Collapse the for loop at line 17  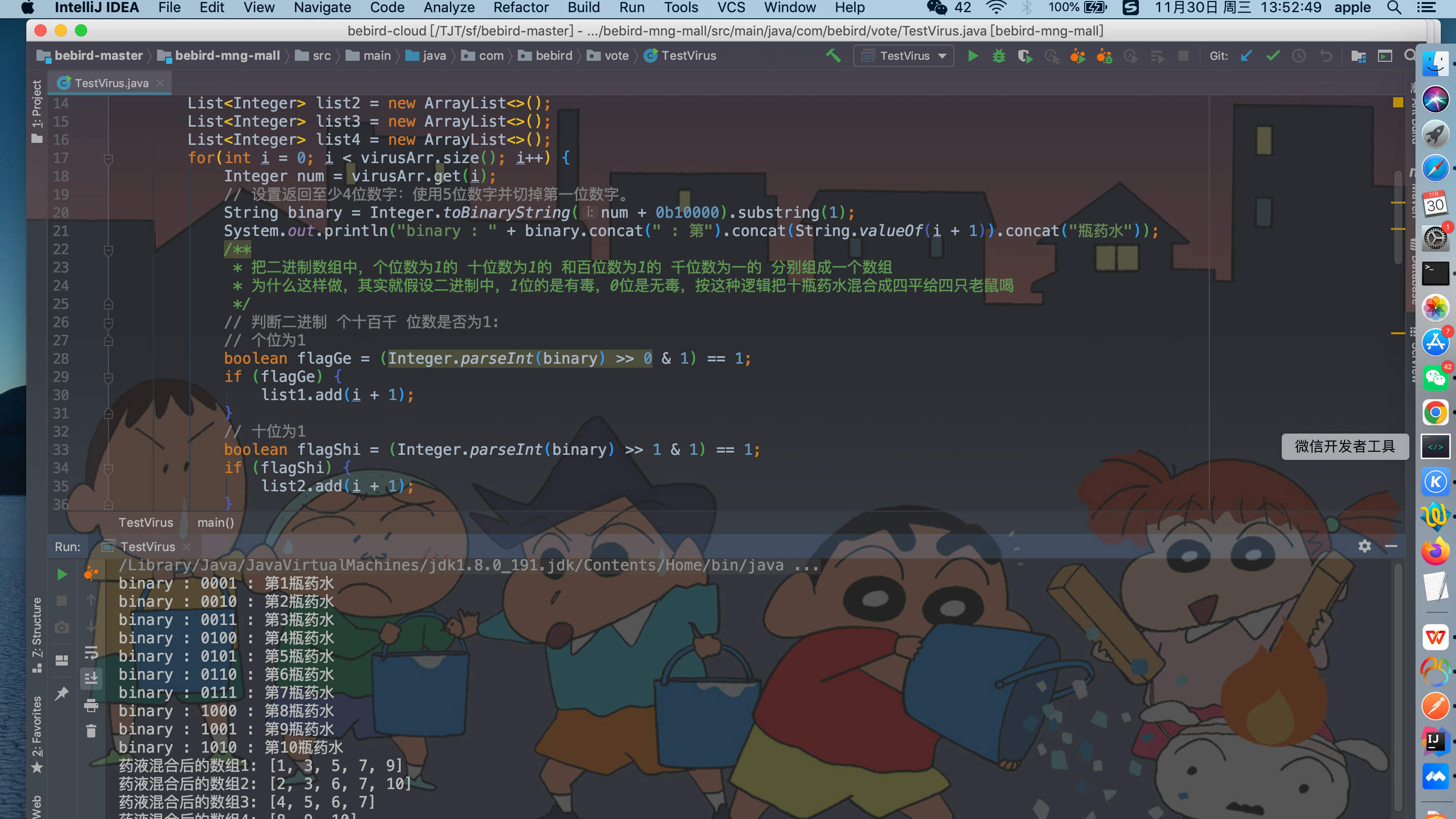click(108, 160)
